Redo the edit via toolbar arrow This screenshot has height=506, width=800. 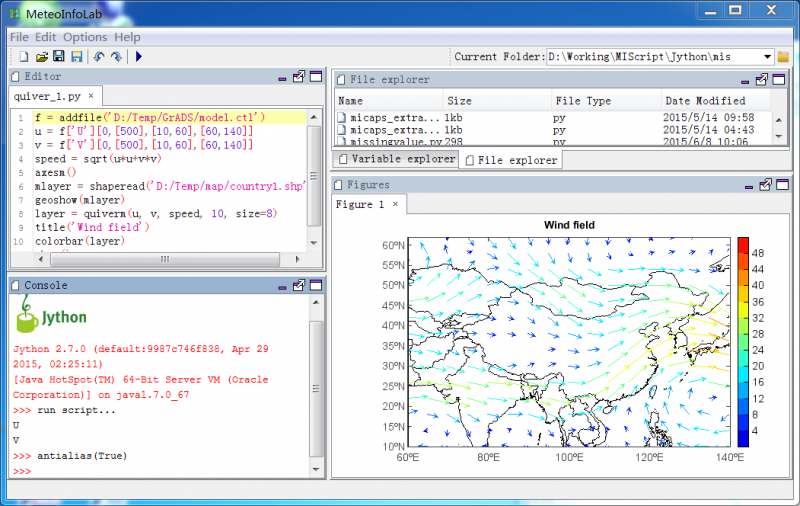click(117, 57)
